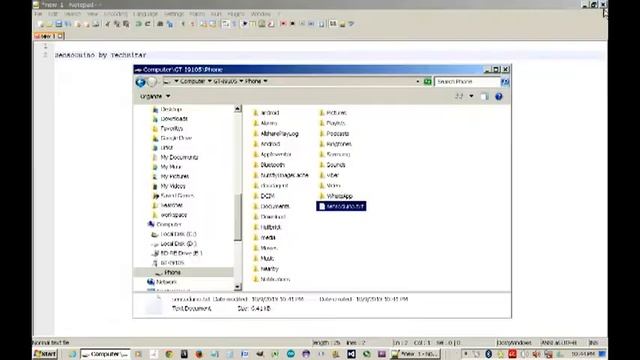This screenshot has height=360, width=640.
Task: Click the Bluetooth icon in system tray
Action: tap(489, 354)
